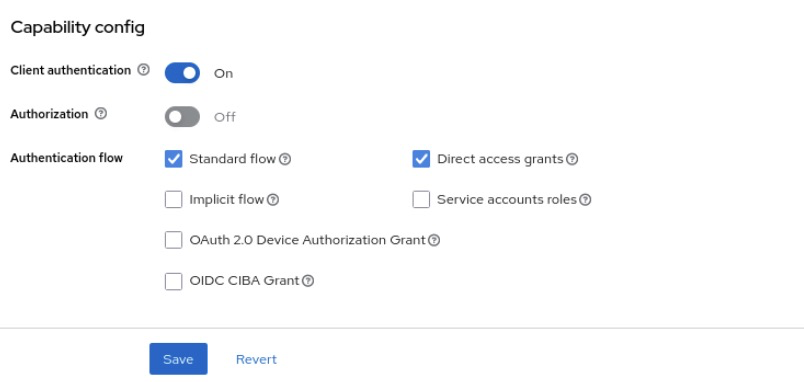Open help for Client authentication
This screenshot has width=804, height=382.
pos(144,70)
